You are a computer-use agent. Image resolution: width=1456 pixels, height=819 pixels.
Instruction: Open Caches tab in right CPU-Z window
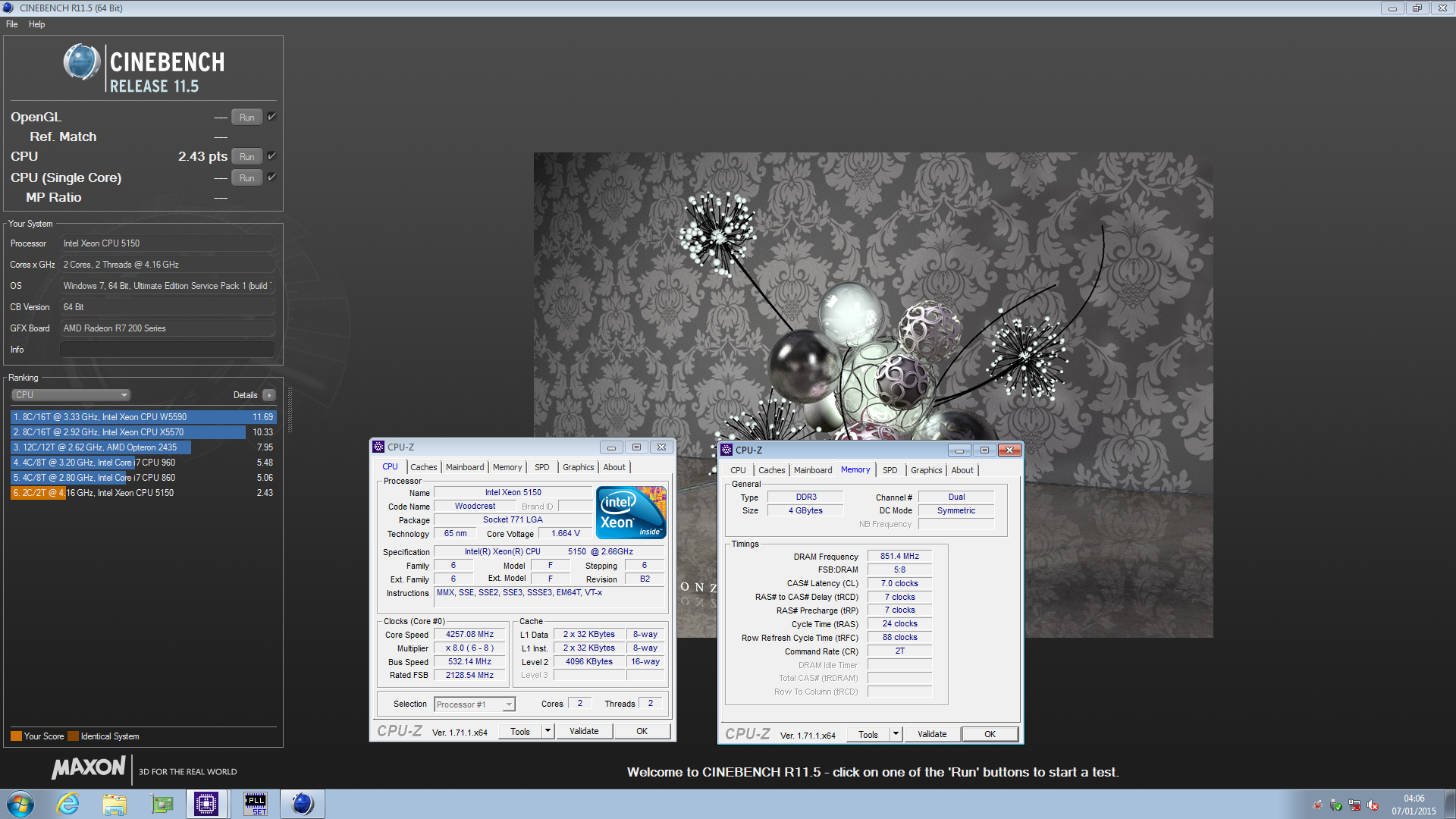tap(772, 470)
